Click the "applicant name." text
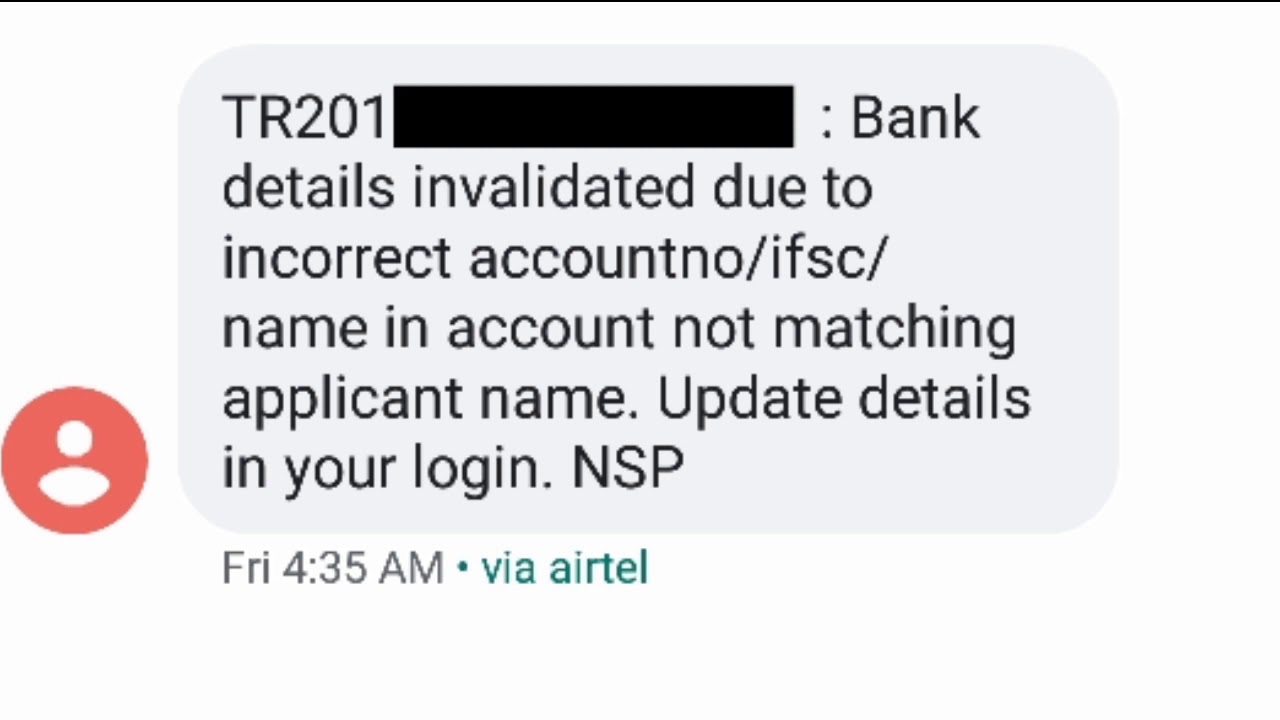Viewport: 1280px width, 720px height. pyautogui.click(x=430, y=398)
